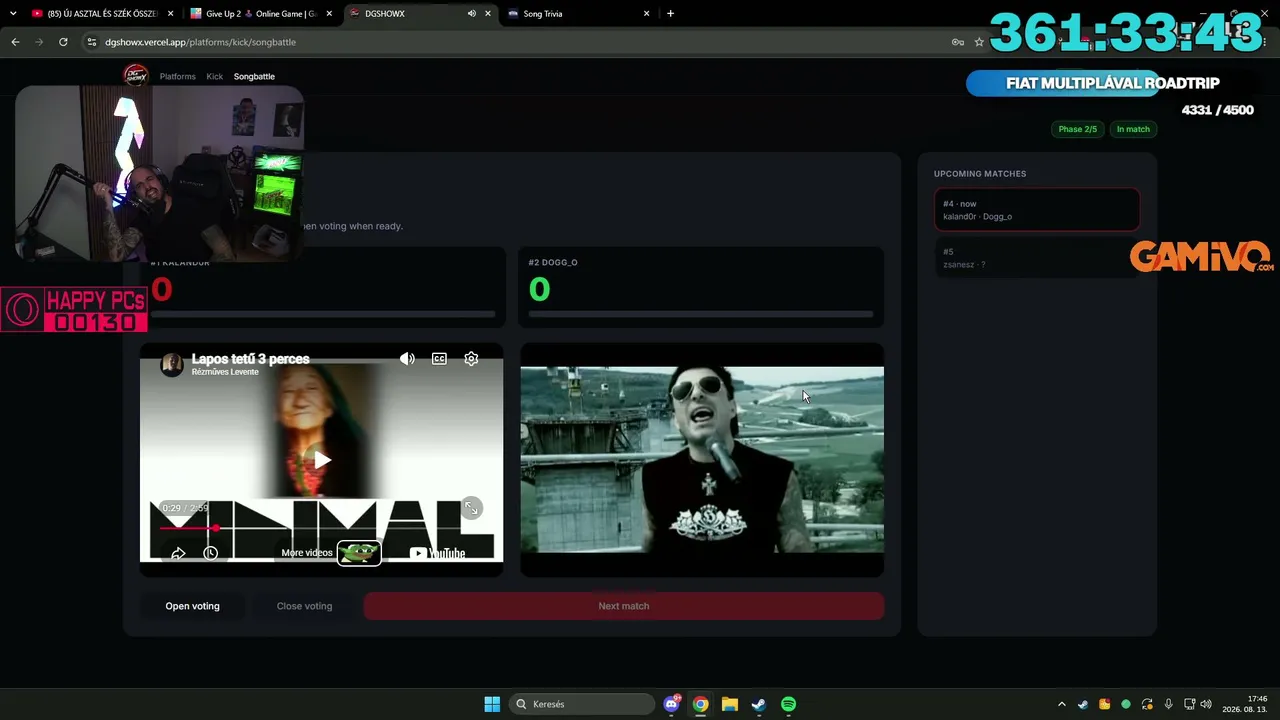This screenshot has width=1280, height=720.
Task: Click the DG SHOWX logo
Action: tap(135, 76)
